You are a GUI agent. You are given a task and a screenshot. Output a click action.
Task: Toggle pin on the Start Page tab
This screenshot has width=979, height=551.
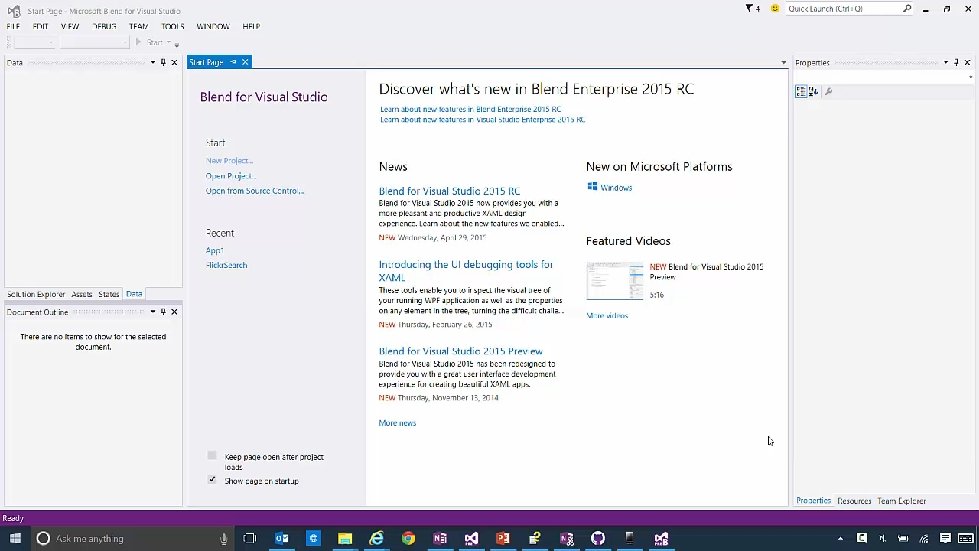coord(234,62)
